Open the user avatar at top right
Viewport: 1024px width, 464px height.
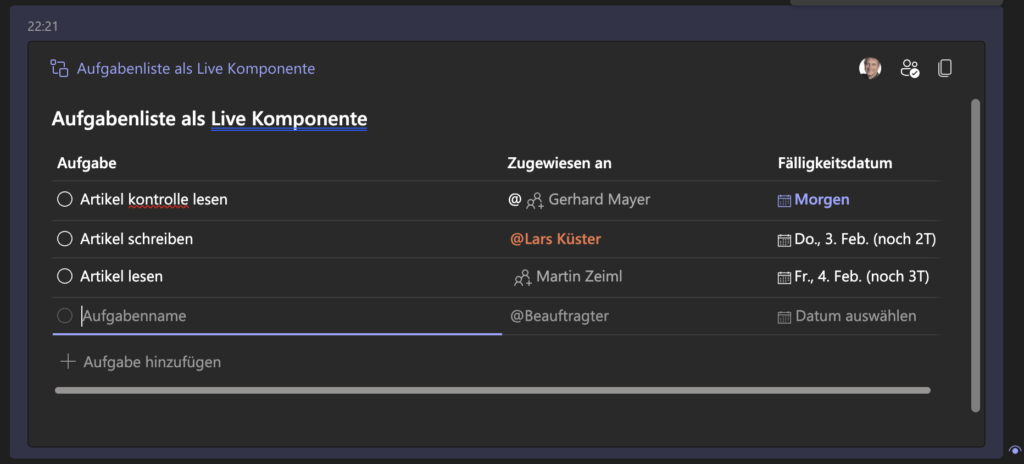870,68
